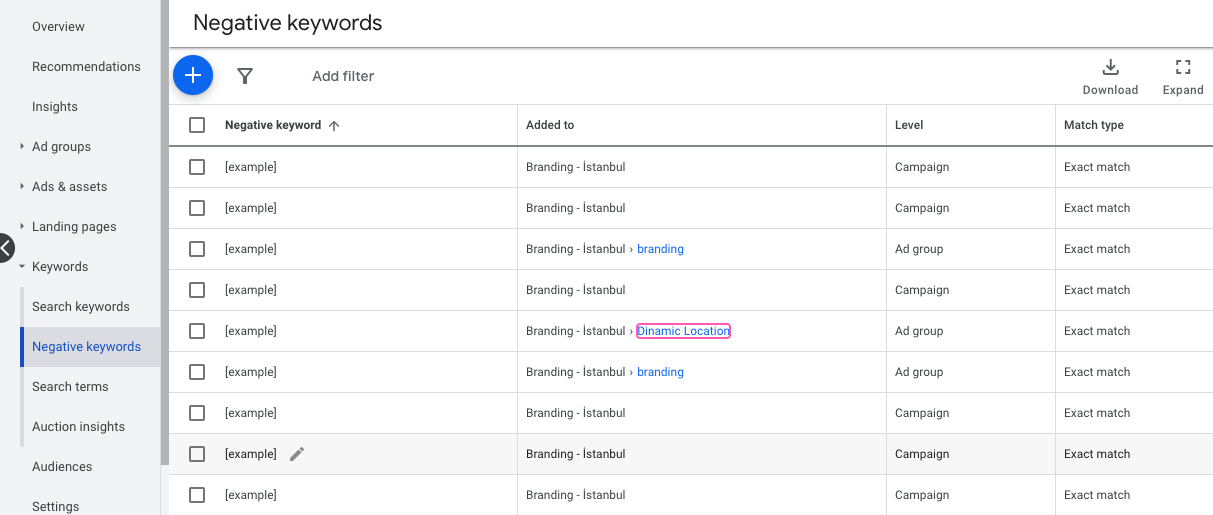Click the first branding ad group link
The image size is (1213, 515).
pos(660,249)
